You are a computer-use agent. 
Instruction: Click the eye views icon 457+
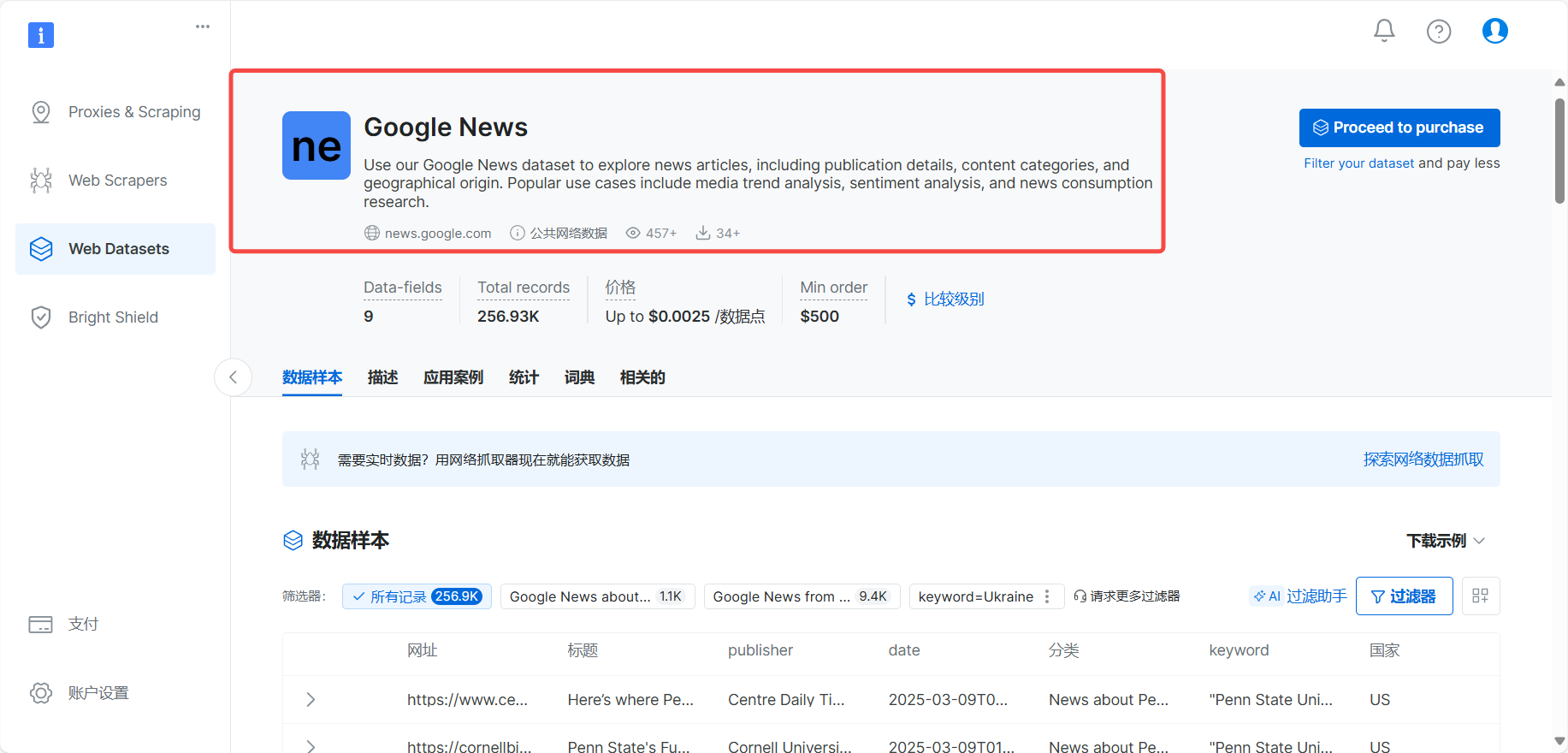tap(633, 233)
